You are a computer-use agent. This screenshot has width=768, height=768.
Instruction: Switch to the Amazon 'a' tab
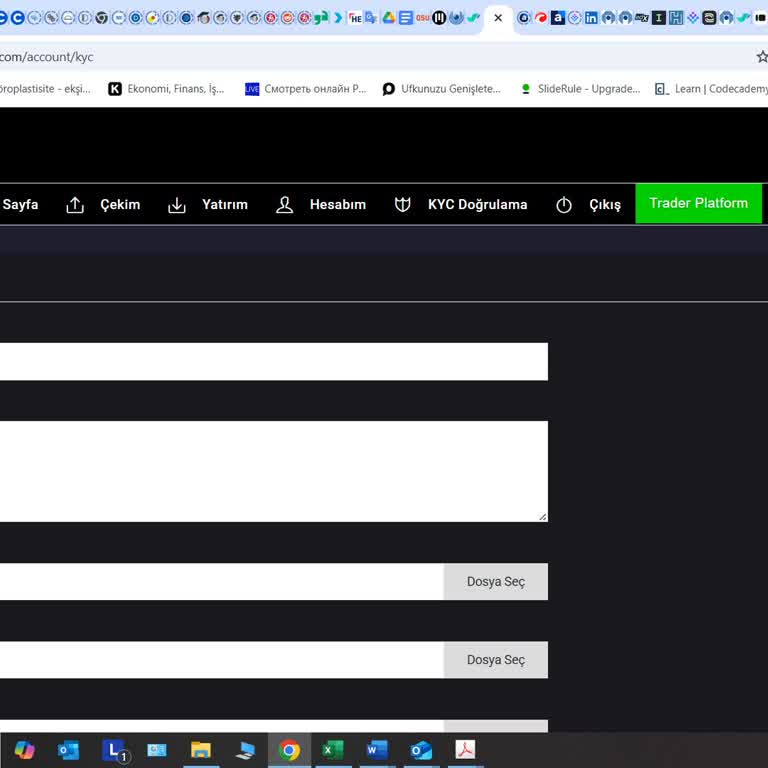pos(557,18)
